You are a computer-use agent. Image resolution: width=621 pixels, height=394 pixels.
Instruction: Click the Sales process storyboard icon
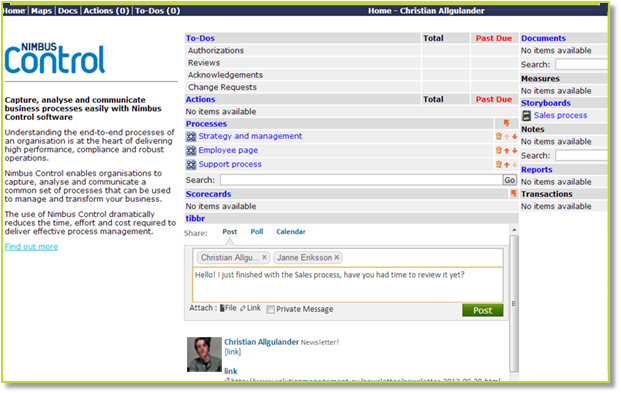pos(526,116)
